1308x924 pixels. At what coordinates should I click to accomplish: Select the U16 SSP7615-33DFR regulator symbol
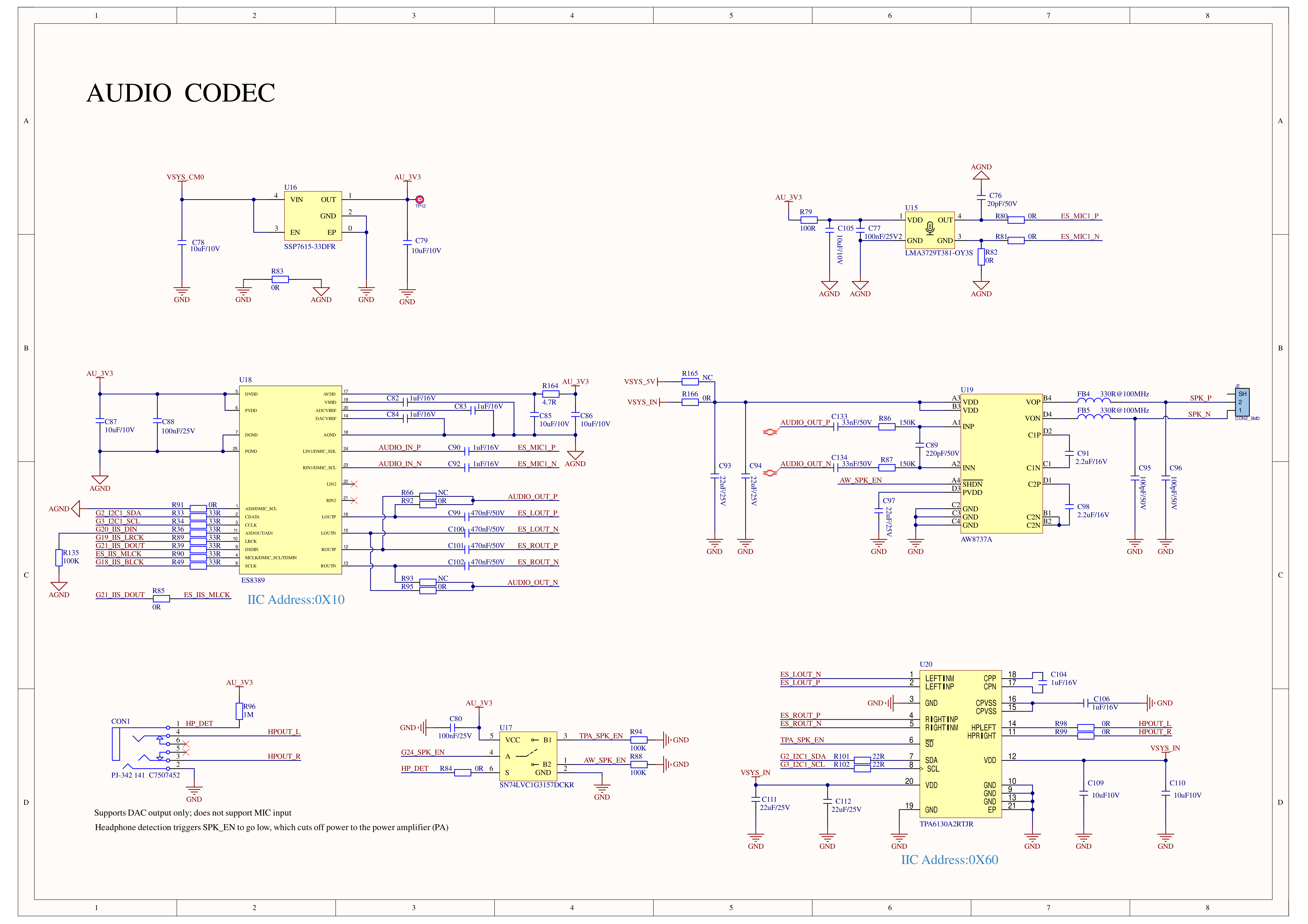coord(313,216)
